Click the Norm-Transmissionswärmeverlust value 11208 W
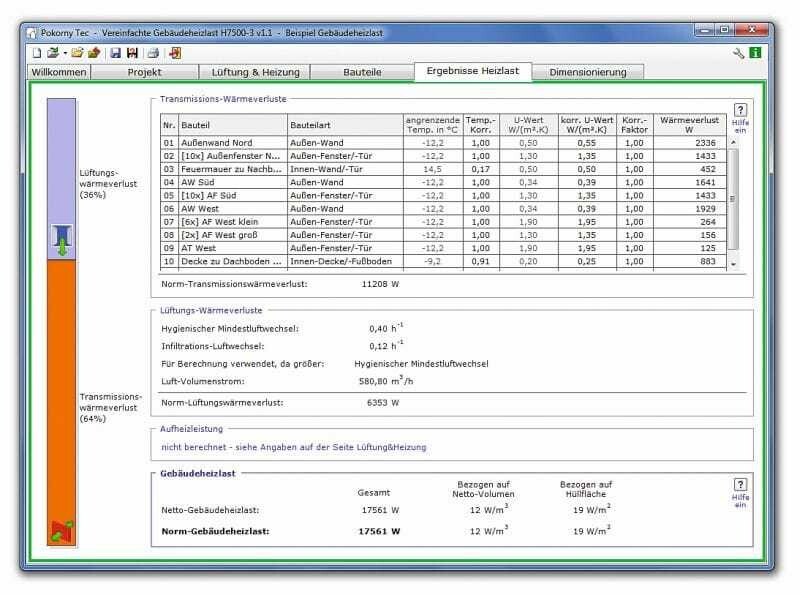This screenshot has height=595, width=800. point(380,284)
